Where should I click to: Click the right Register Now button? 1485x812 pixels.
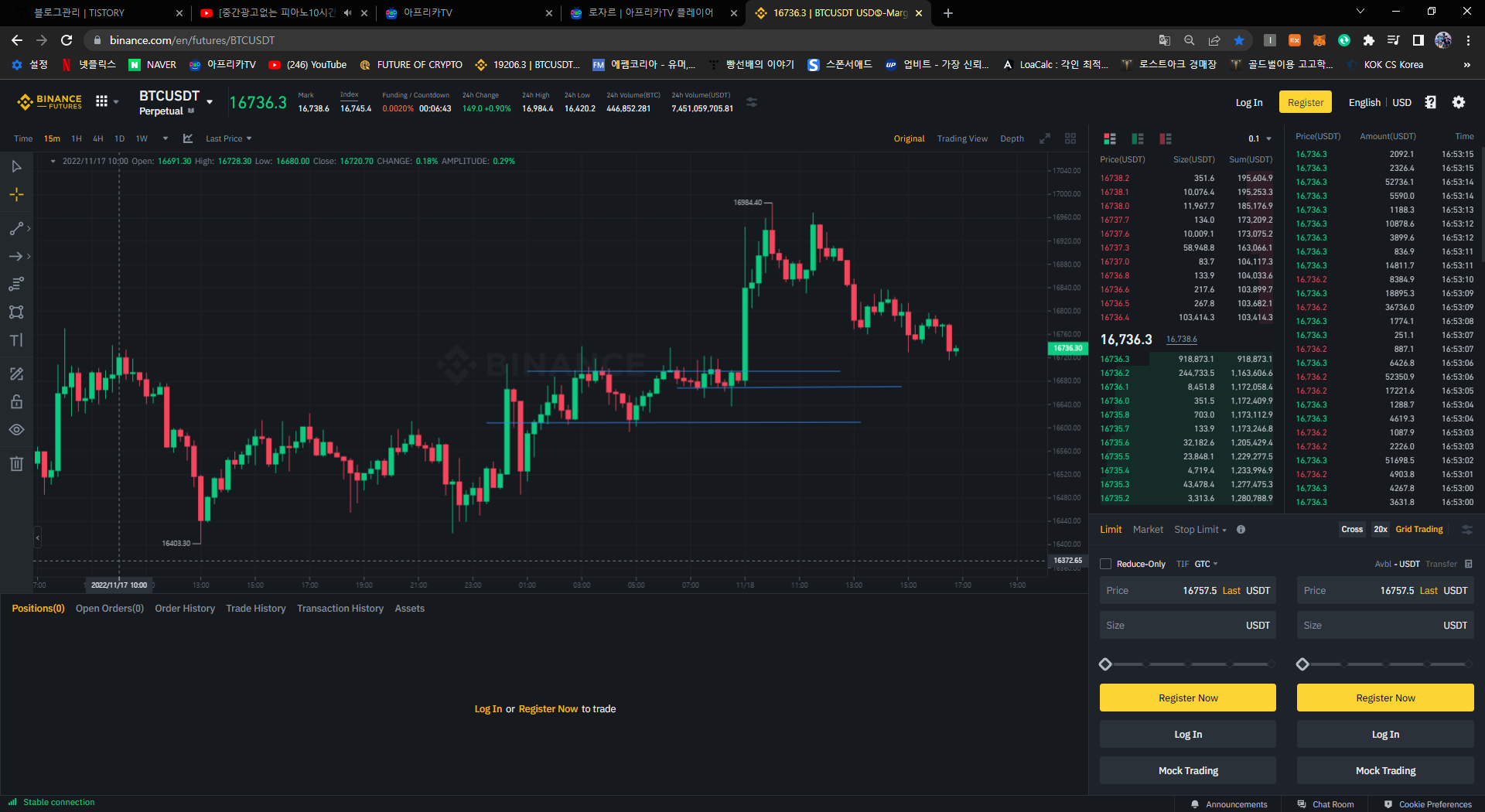[1385, 698]
